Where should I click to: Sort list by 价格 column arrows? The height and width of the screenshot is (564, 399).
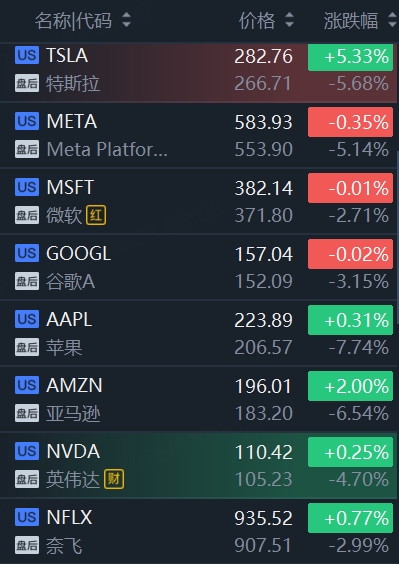[289, 20]
